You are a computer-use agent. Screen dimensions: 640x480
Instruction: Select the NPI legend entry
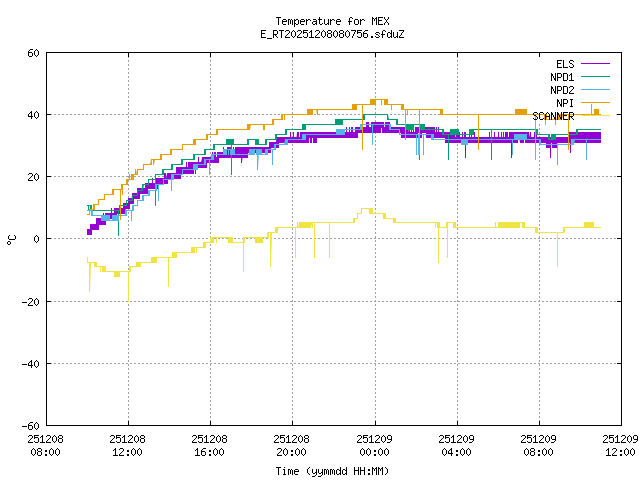point(564,103)
